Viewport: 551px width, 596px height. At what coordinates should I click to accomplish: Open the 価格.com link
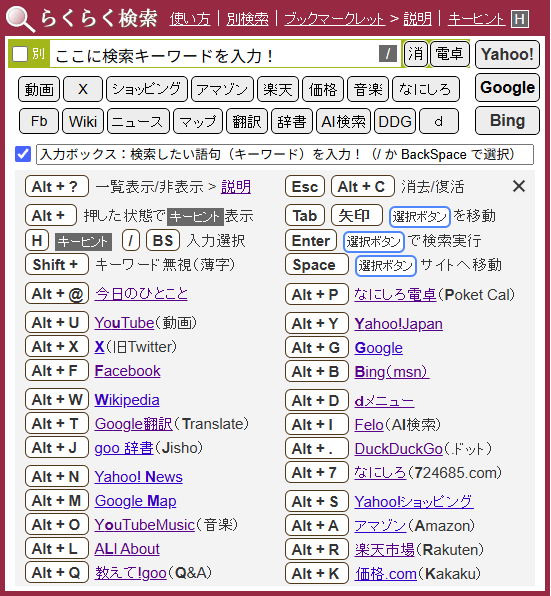(386, 574)
